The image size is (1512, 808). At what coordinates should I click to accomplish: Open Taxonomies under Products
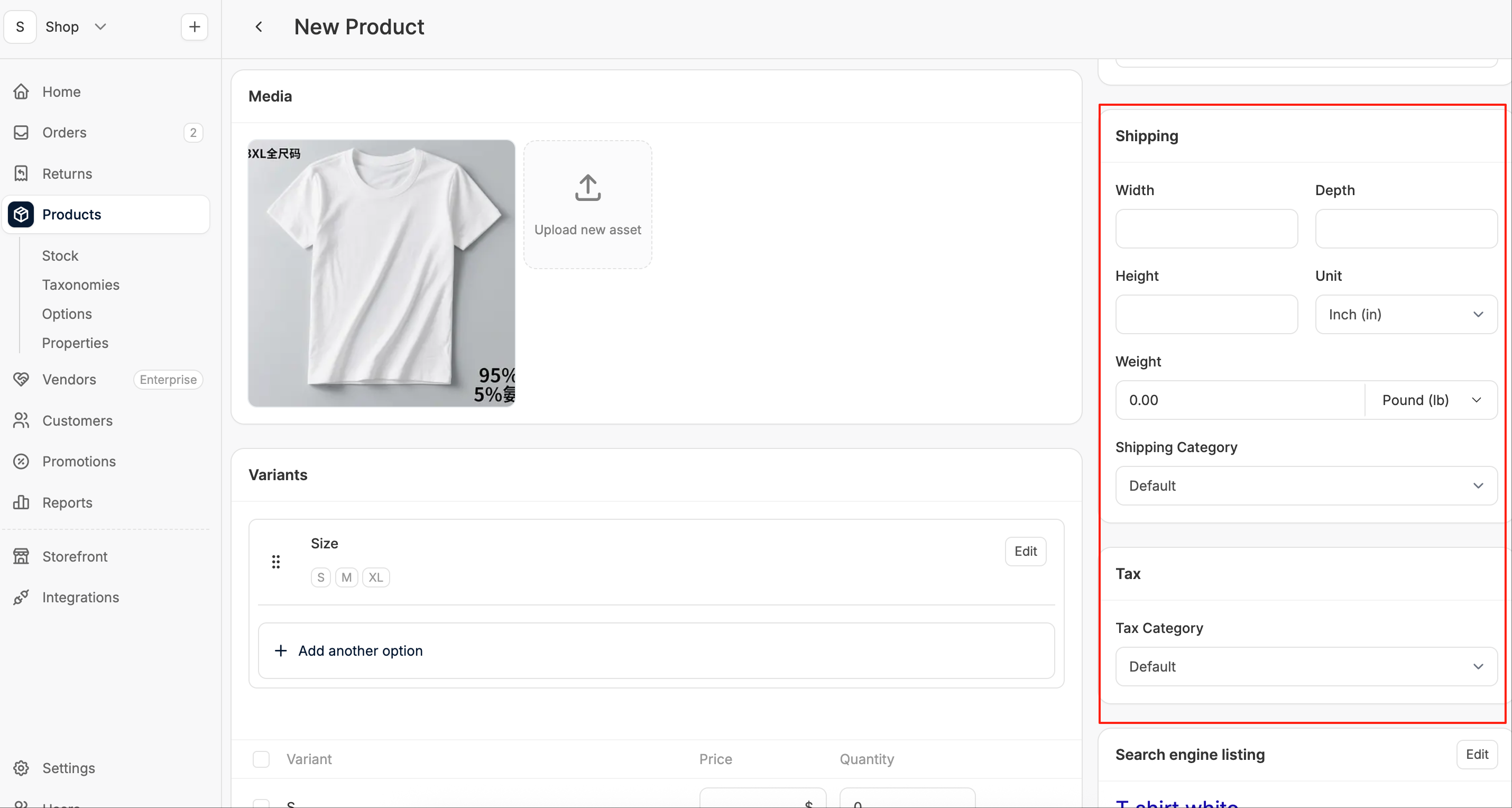coord(80,285)
